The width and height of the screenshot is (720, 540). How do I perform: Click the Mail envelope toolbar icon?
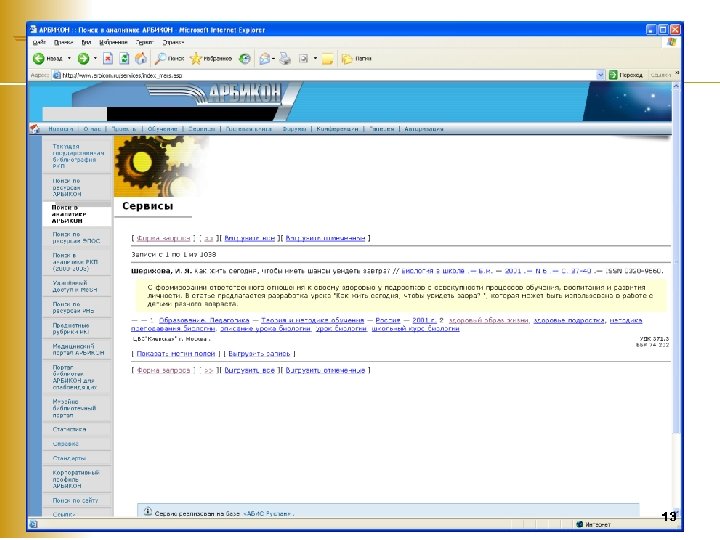pyautogui.click(x=264, y=58)
